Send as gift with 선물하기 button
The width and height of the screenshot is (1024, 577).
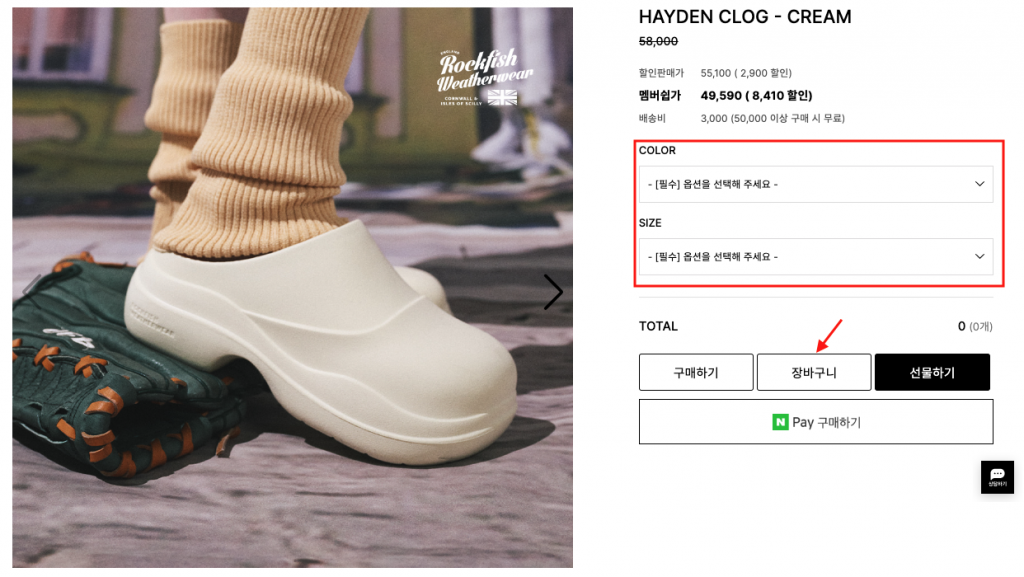933,372
